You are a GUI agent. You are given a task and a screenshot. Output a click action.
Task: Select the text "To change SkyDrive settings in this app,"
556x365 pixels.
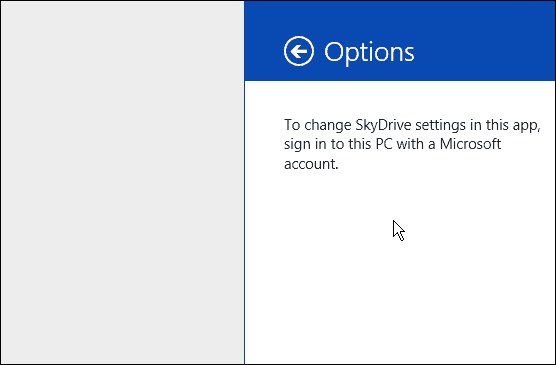click(412, 125)
